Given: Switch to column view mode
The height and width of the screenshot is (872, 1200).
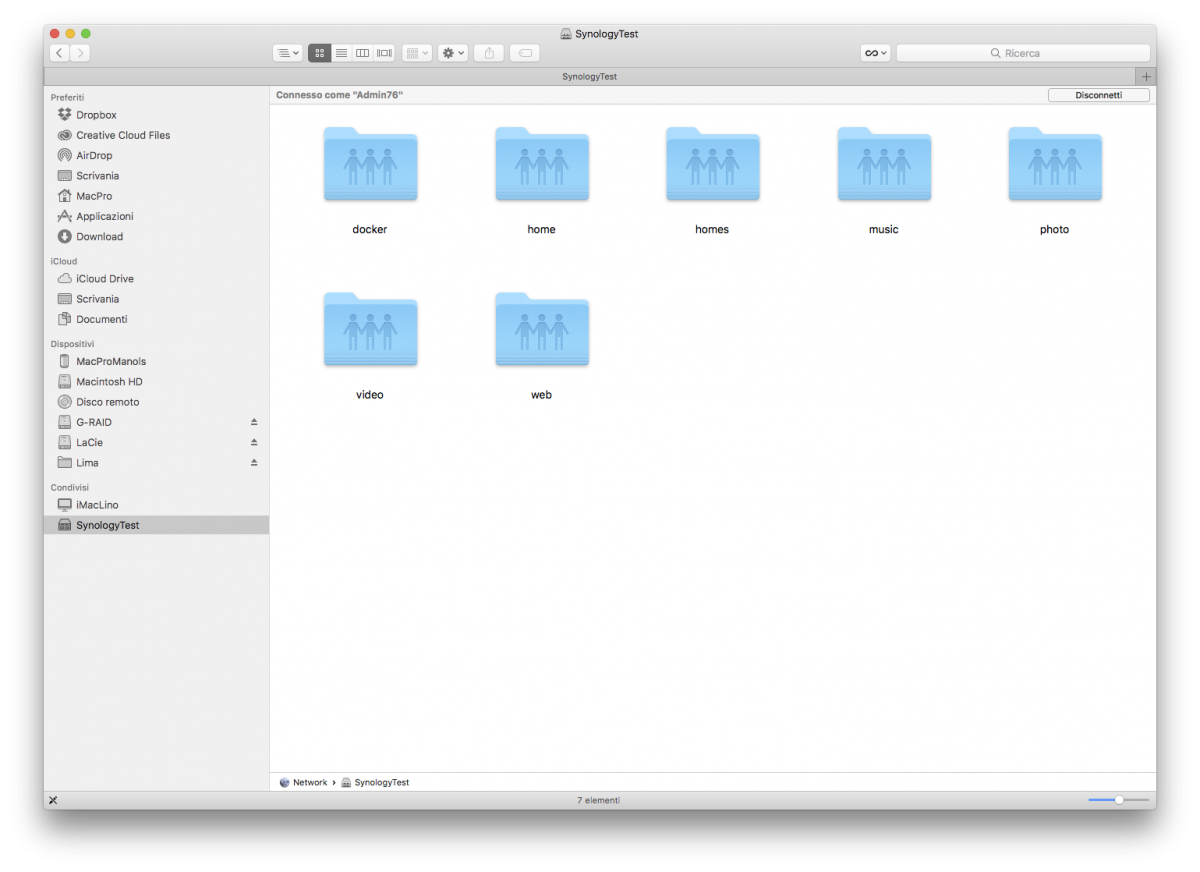Looking at the screenshot, I should click(x=363, y=53).
